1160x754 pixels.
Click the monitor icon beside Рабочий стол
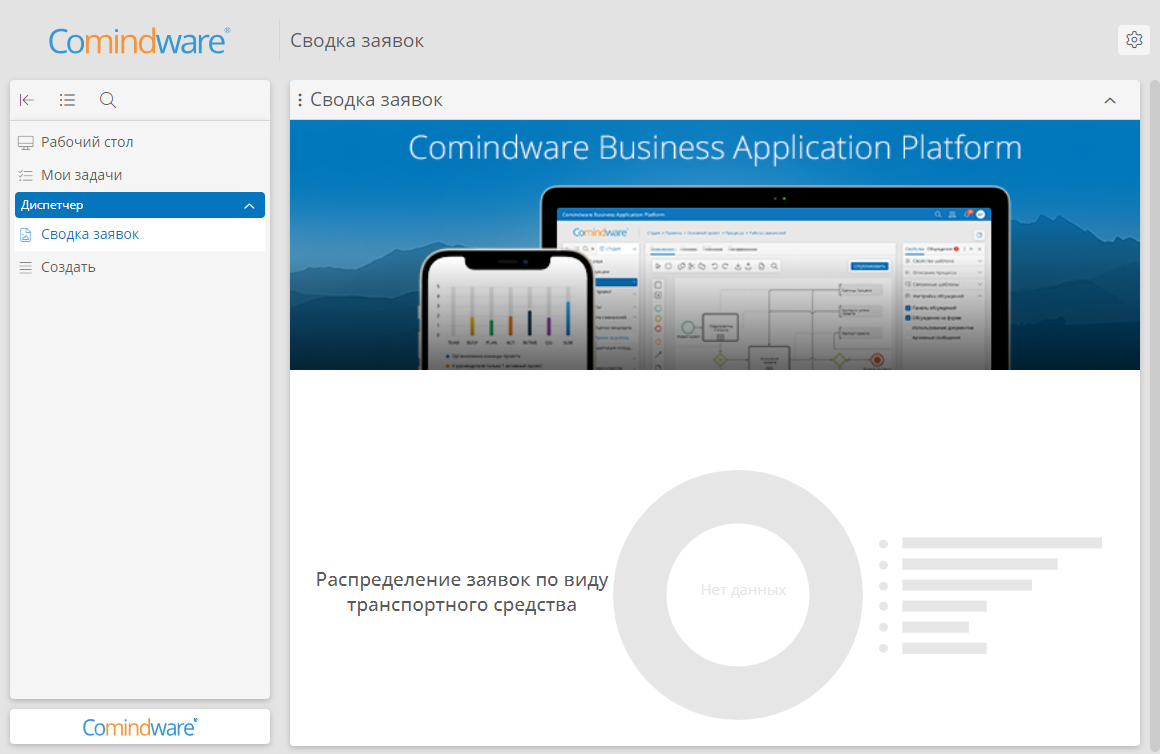click(x=26, y=142)
